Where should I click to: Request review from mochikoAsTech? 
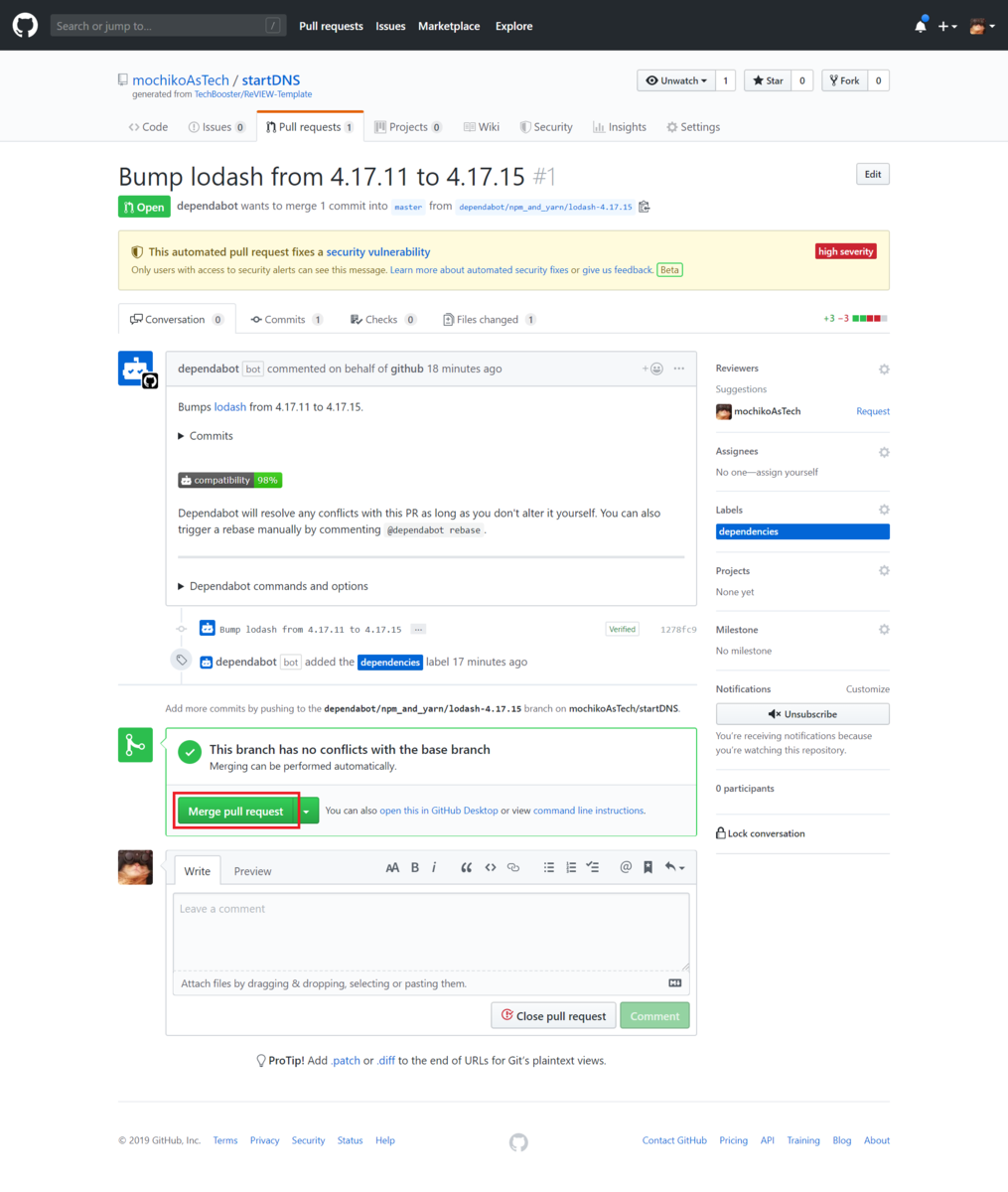[873, 411]
